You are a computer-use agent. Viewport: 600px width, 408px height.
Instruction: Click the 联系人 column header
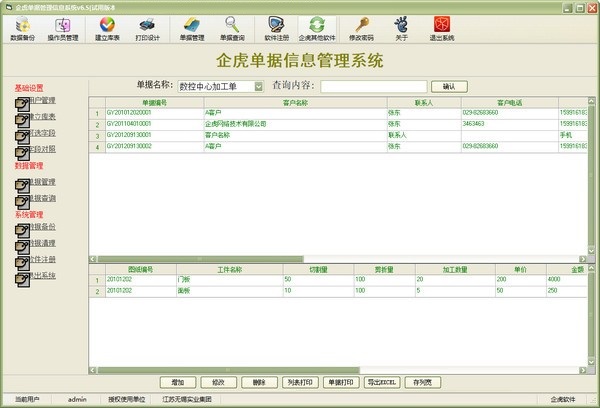(424, 103)
